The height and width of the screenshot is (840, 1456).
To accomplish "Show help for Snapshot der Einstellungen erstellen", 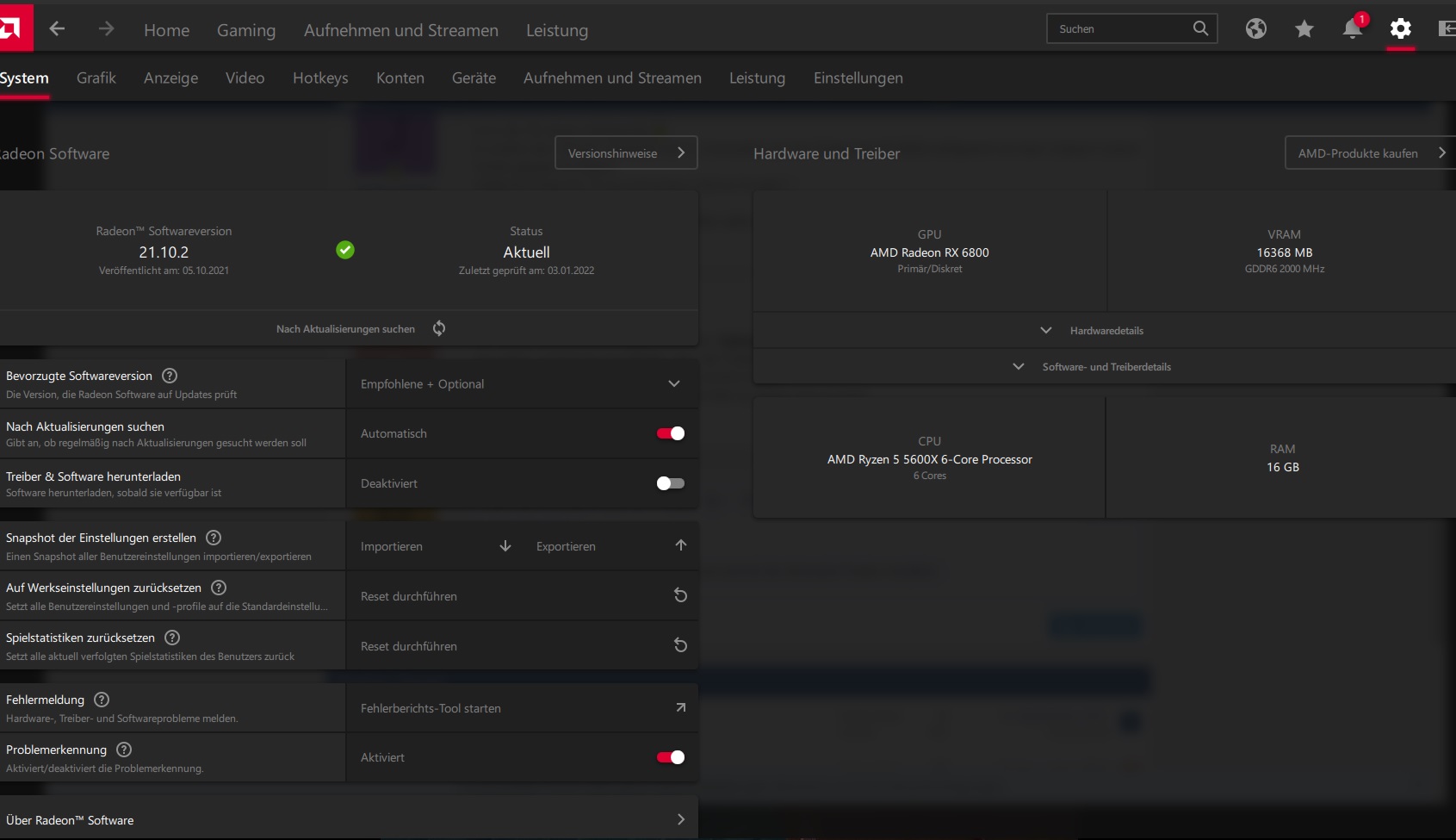I will 214,538.
